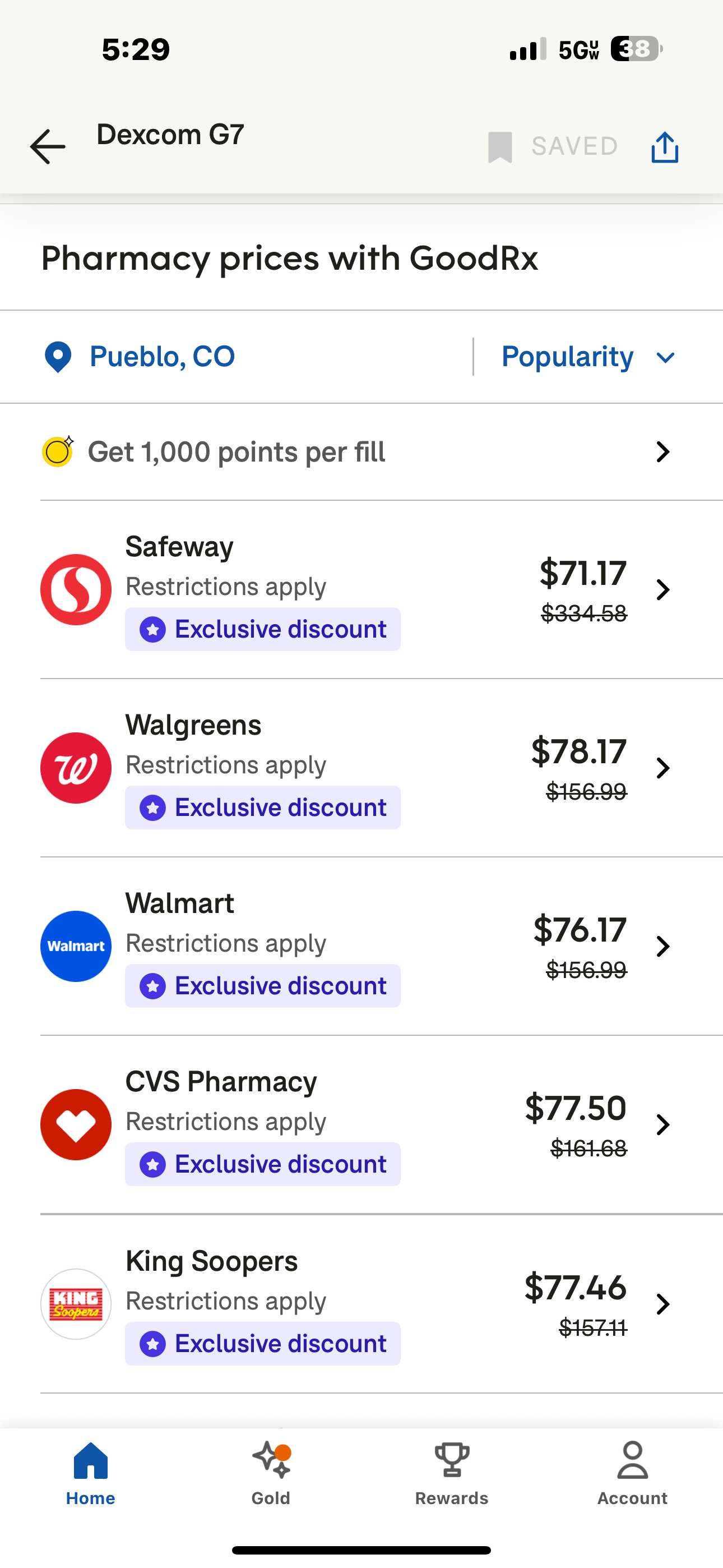Open Walmart price details chevron
723x1568 pixels.
(662, 946)
